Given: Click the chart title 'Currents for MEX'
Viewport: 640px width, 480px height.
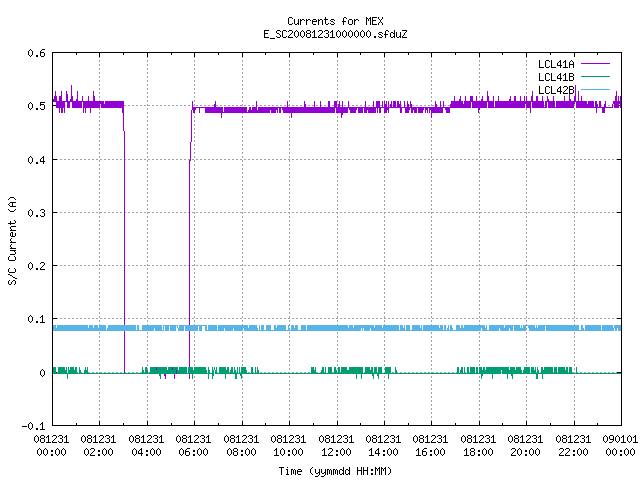Looking at the screenshot, I should (335, 21).
